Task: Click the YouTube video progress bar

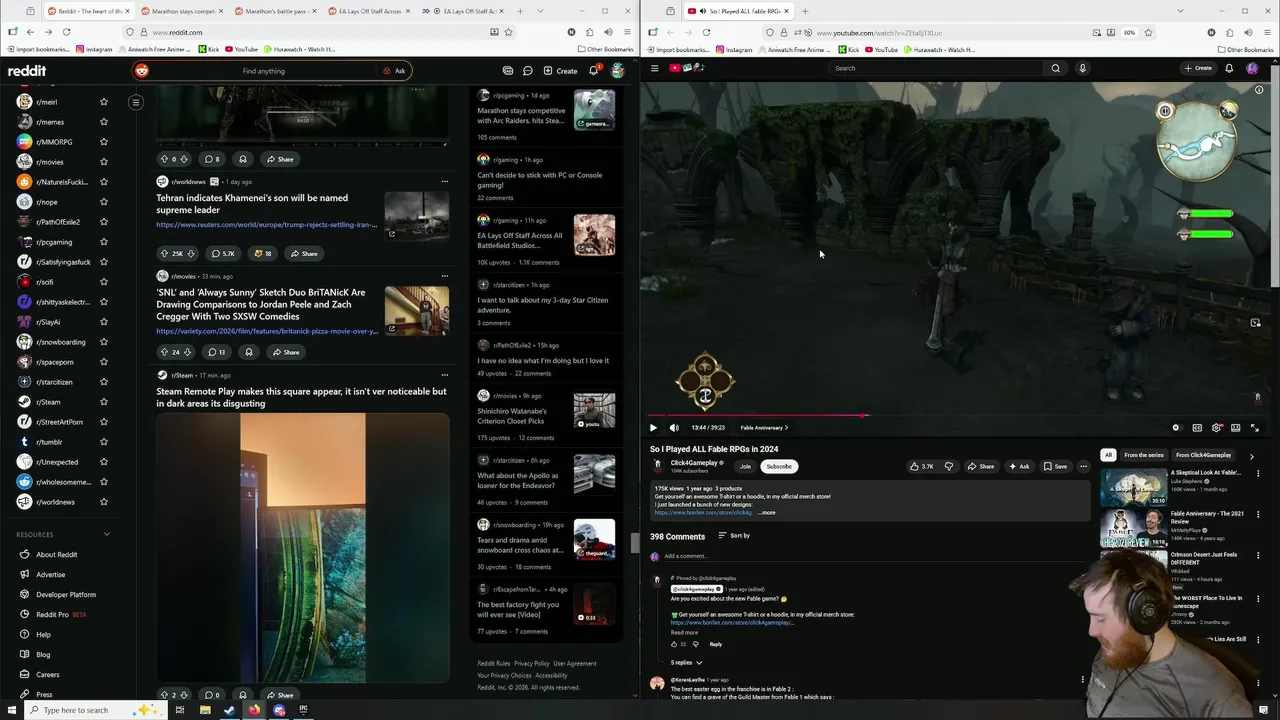Action: 955,415
